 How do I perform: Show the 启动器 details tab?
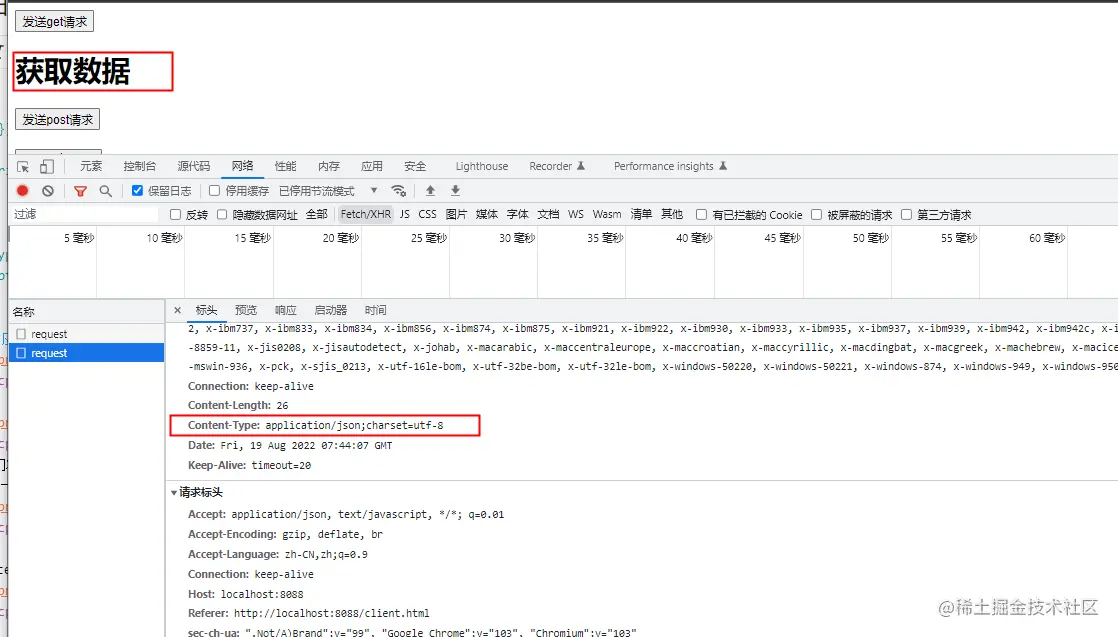click(331, 310)
